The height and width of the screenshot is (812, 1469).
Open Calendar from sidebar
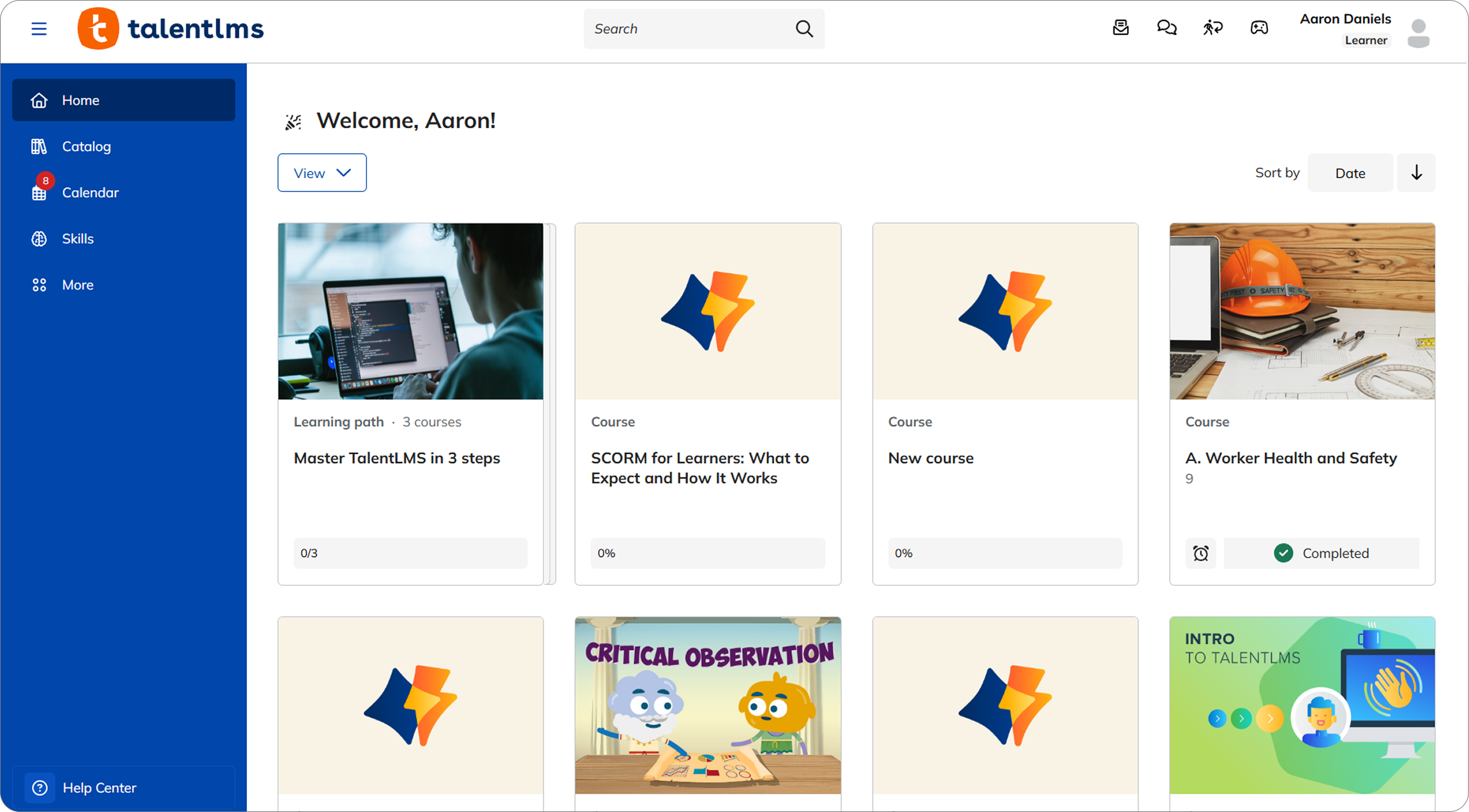click(124, 193)
